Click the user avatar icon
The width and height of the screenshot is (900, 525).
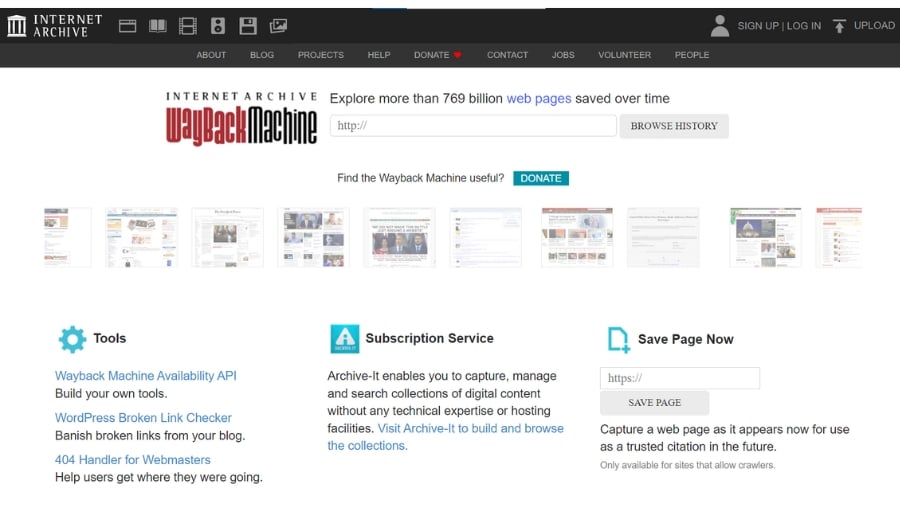pyautogui.click(x=720, y=26)
